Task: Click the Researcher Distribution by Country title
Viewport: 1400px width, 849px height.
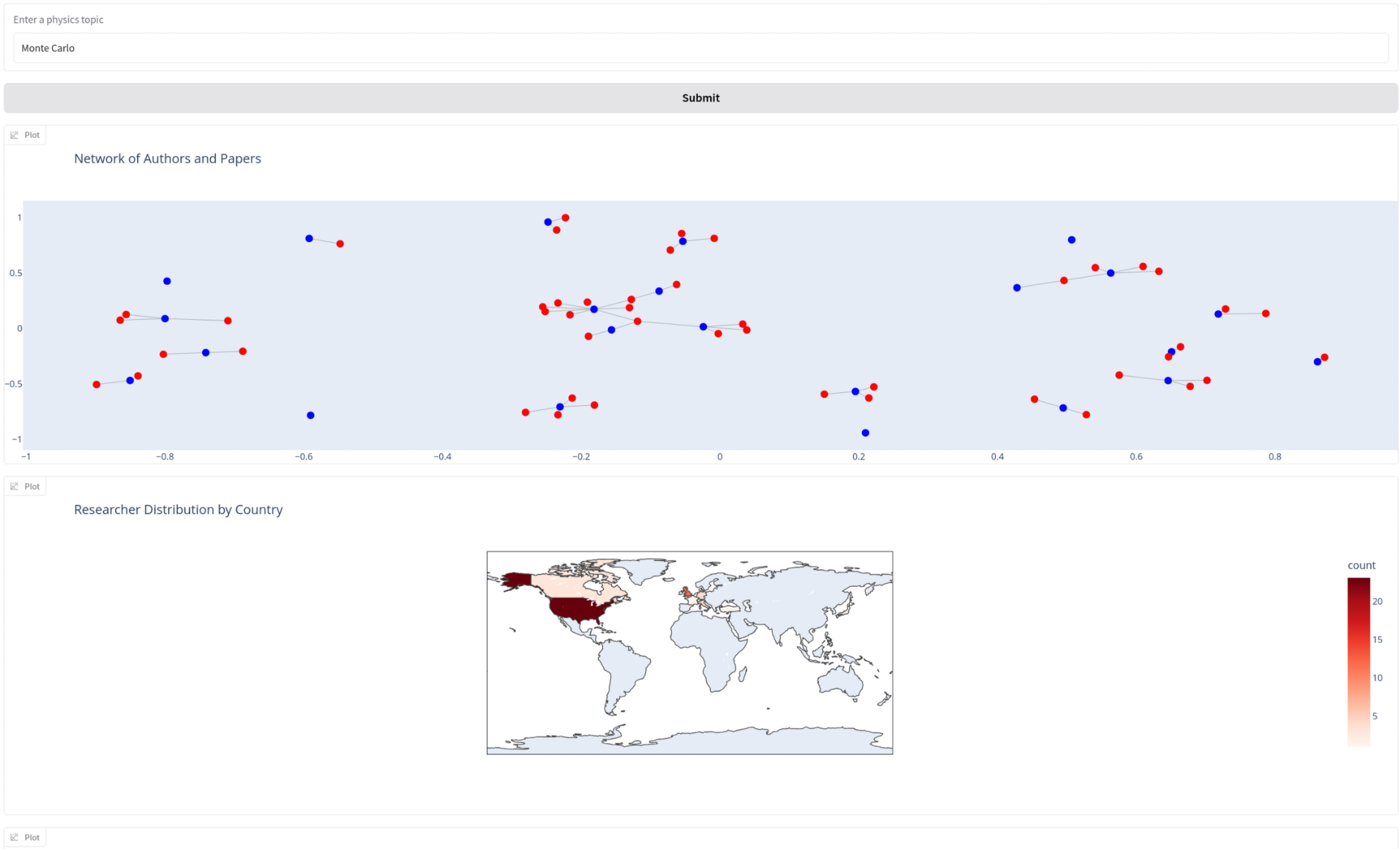Action: (x=178, y=509)
